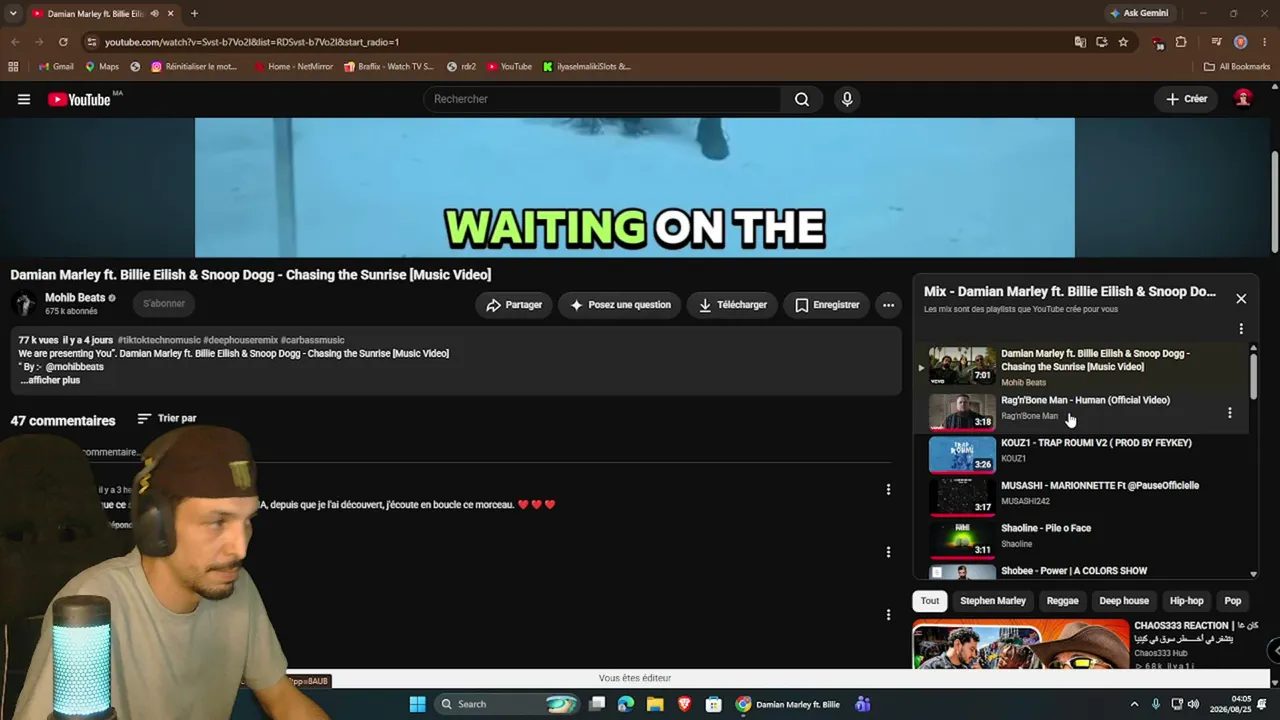Open the Windows notification bell

[x=1262, y=704]
